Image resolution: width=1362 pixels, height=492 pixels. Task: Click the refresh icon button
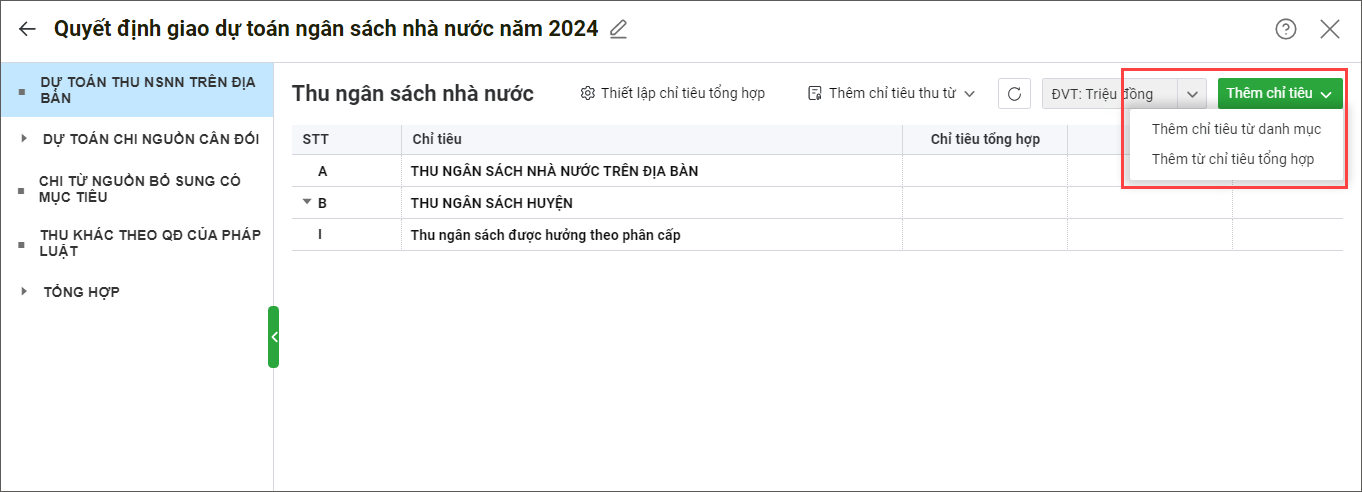coord(1014,94)
